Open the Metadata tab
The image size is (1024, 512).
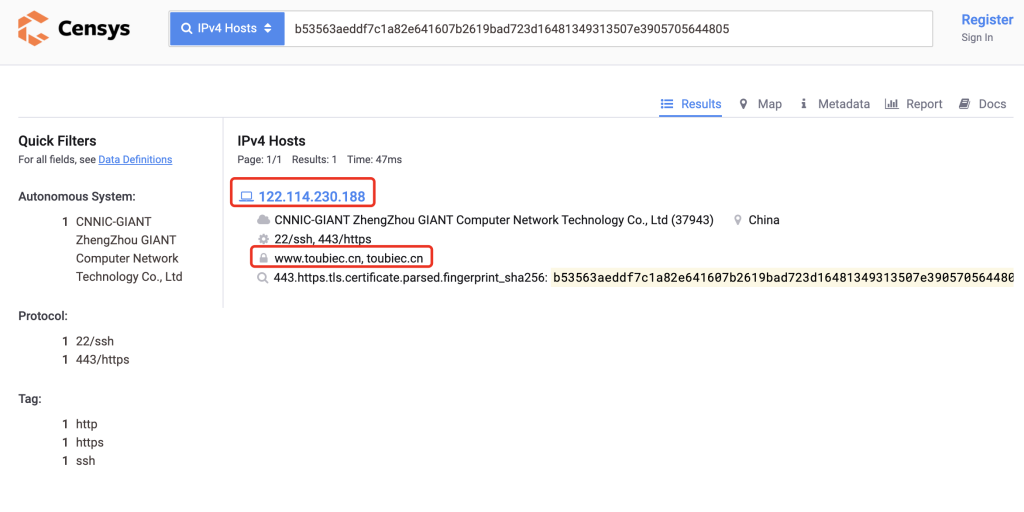click(x=835, y=104)
